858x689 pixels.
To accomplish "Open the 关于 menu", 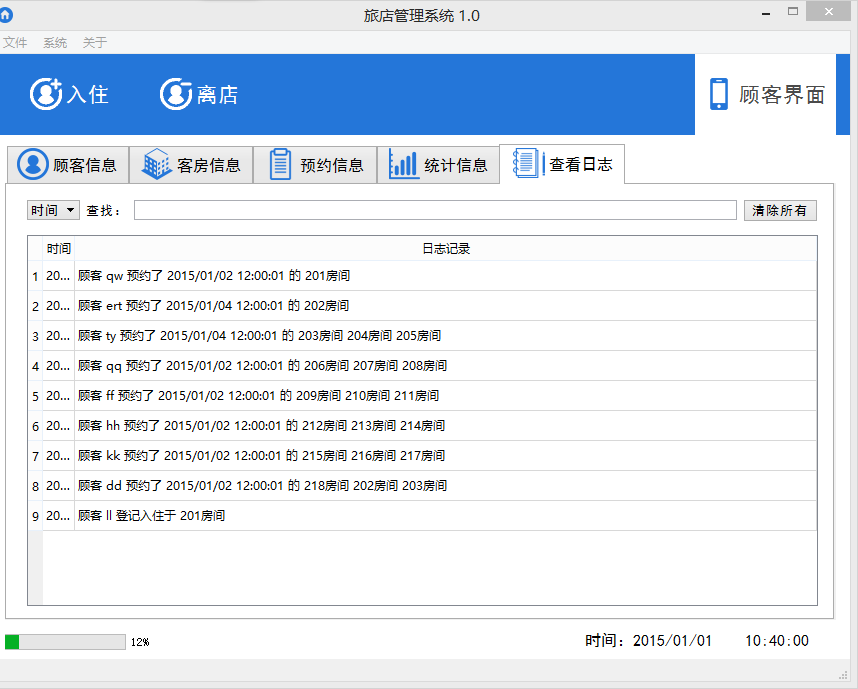I will 95,43.
